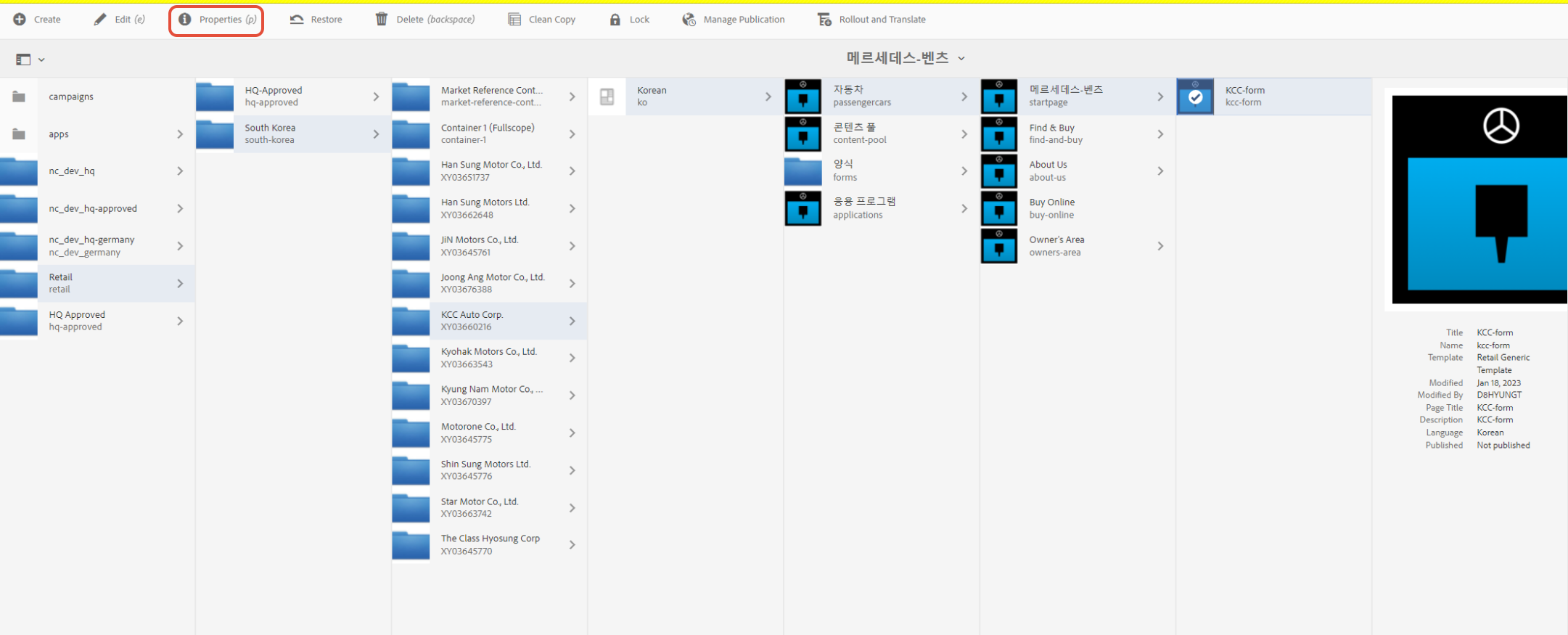
Task: Expand the Han Sung Motors Ltd. chevron
Action: (x=572, y=209)
